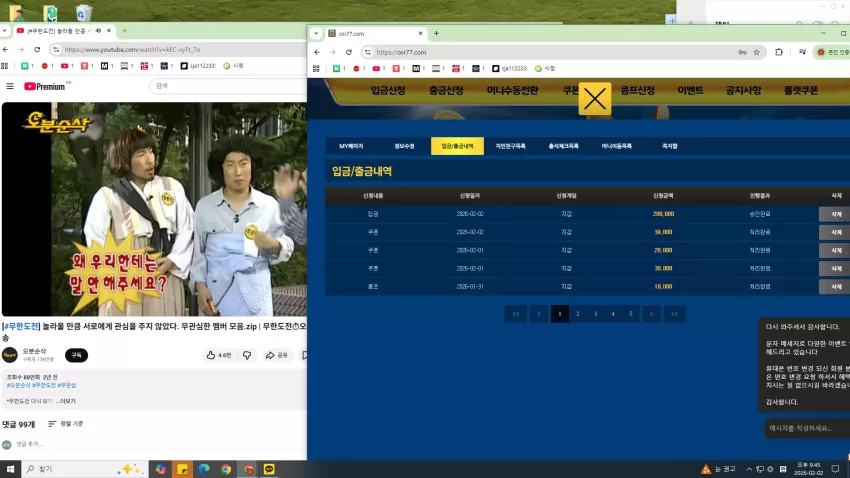The height and width of the screenshot is (478, 850).
Task: Switch to the MY페이지 tab
Action: [351, 146]
